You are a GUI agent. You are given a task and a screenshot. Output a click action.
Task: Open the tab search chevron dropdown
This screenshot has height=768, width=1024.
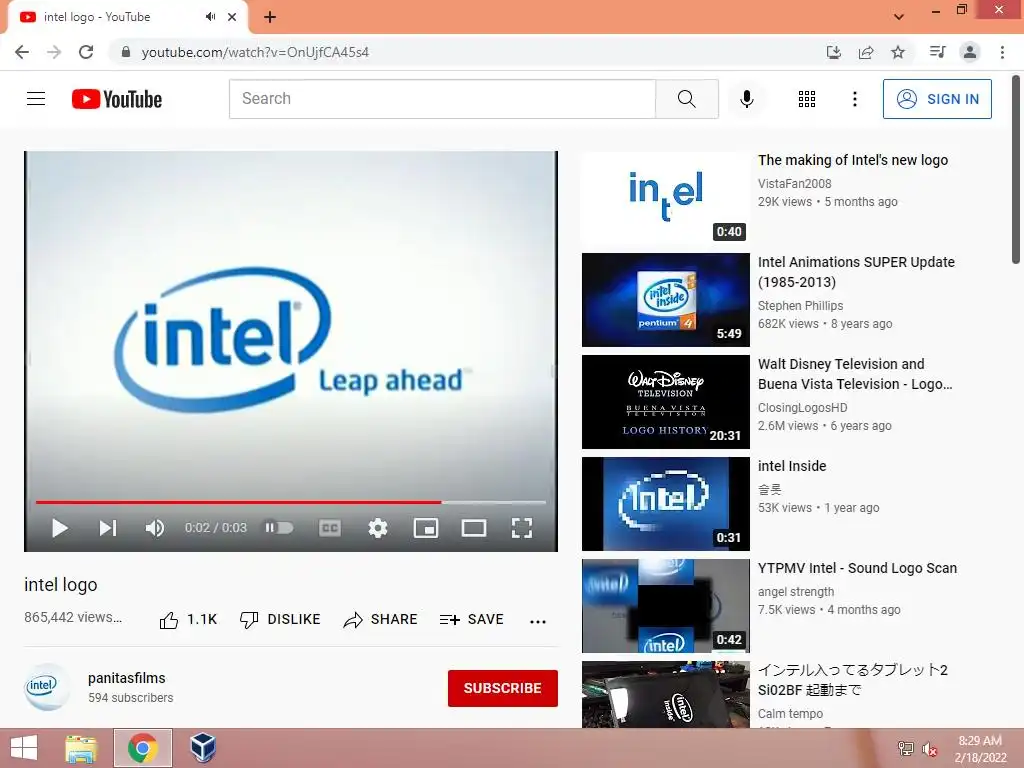point(899,17)
